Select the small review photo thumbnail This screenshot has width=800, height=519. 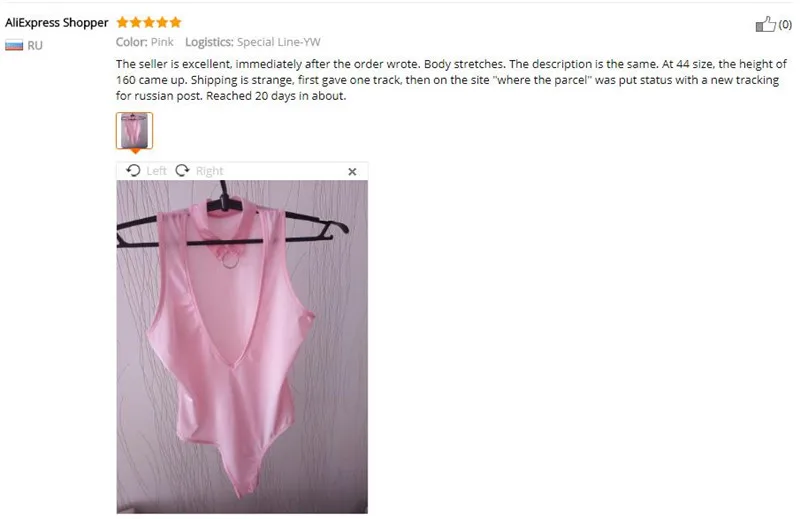(134, 131)
